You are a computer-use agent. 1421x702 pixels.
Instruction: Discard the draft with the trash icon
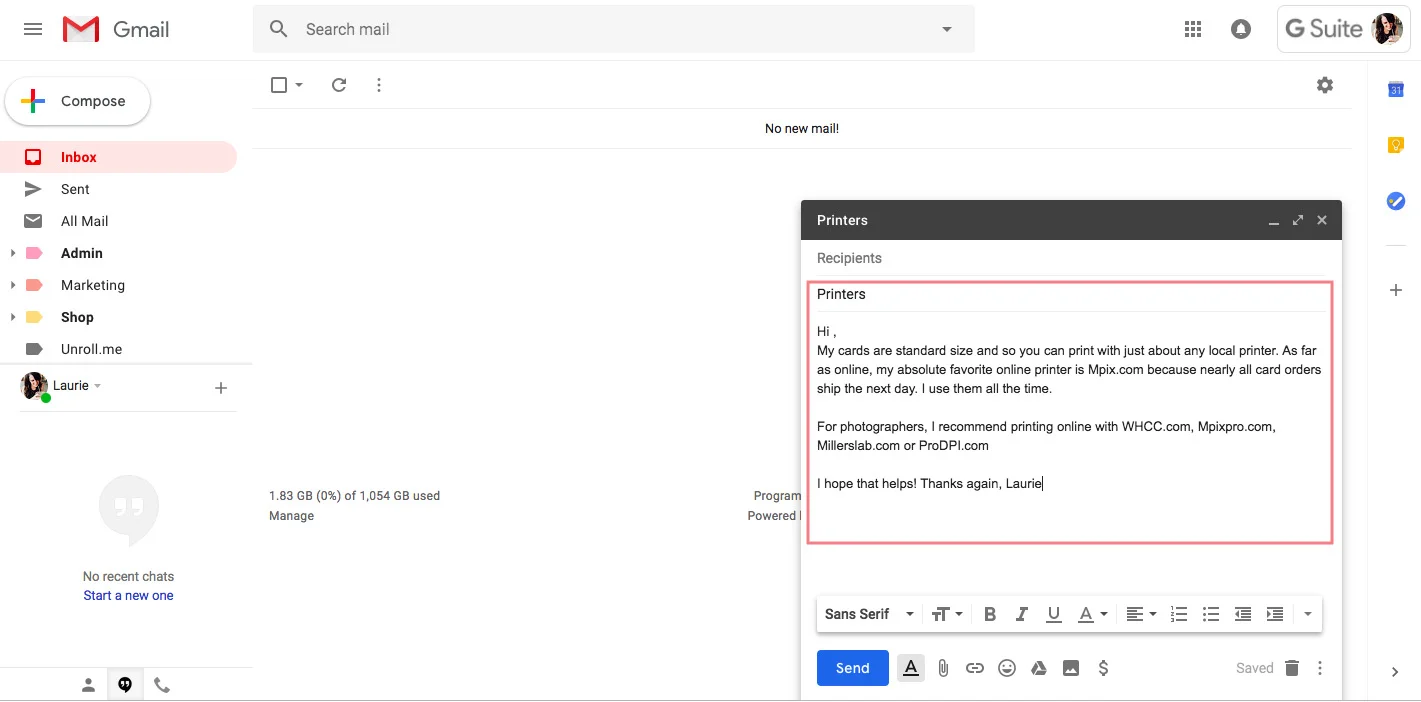pos(1292,668)
